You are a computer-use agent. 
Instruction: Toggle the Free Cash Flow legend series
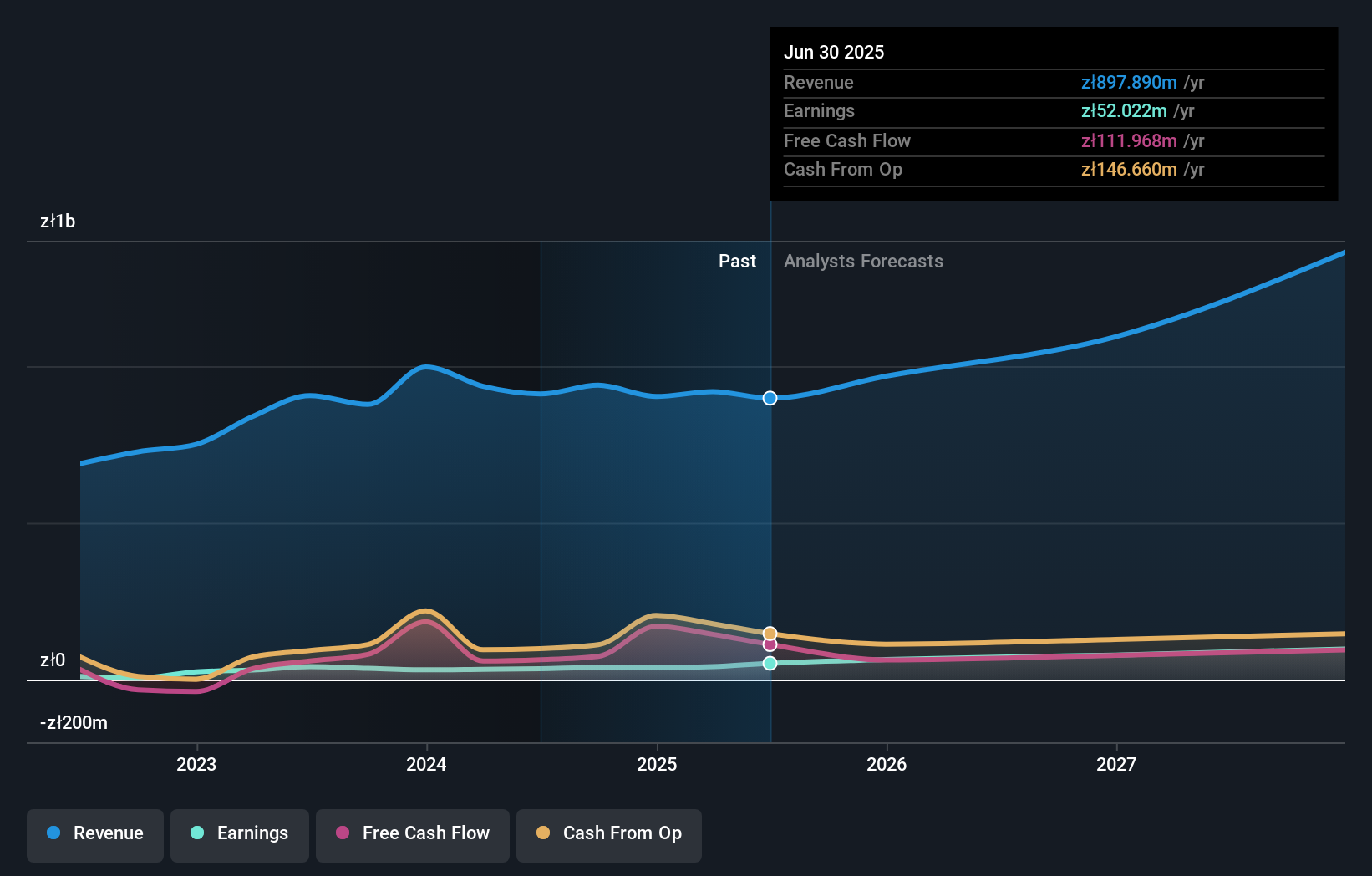click(413, 835)
